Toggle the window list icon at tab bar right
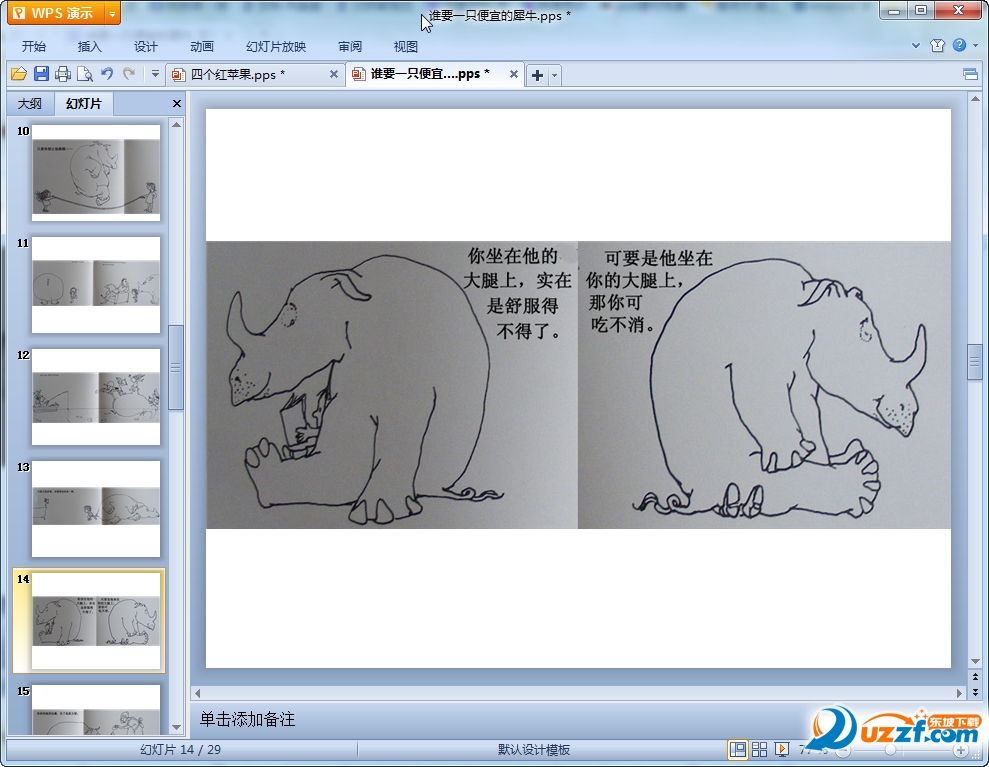This screenshot has height=767, width=989. pyautogui.click(x=970, y=75)
